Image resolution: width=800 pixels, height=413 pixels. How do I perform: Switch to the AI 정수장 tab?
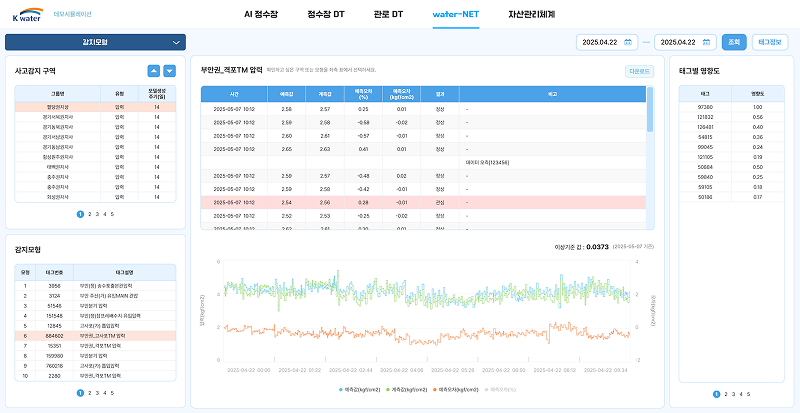tap(261, 14)
